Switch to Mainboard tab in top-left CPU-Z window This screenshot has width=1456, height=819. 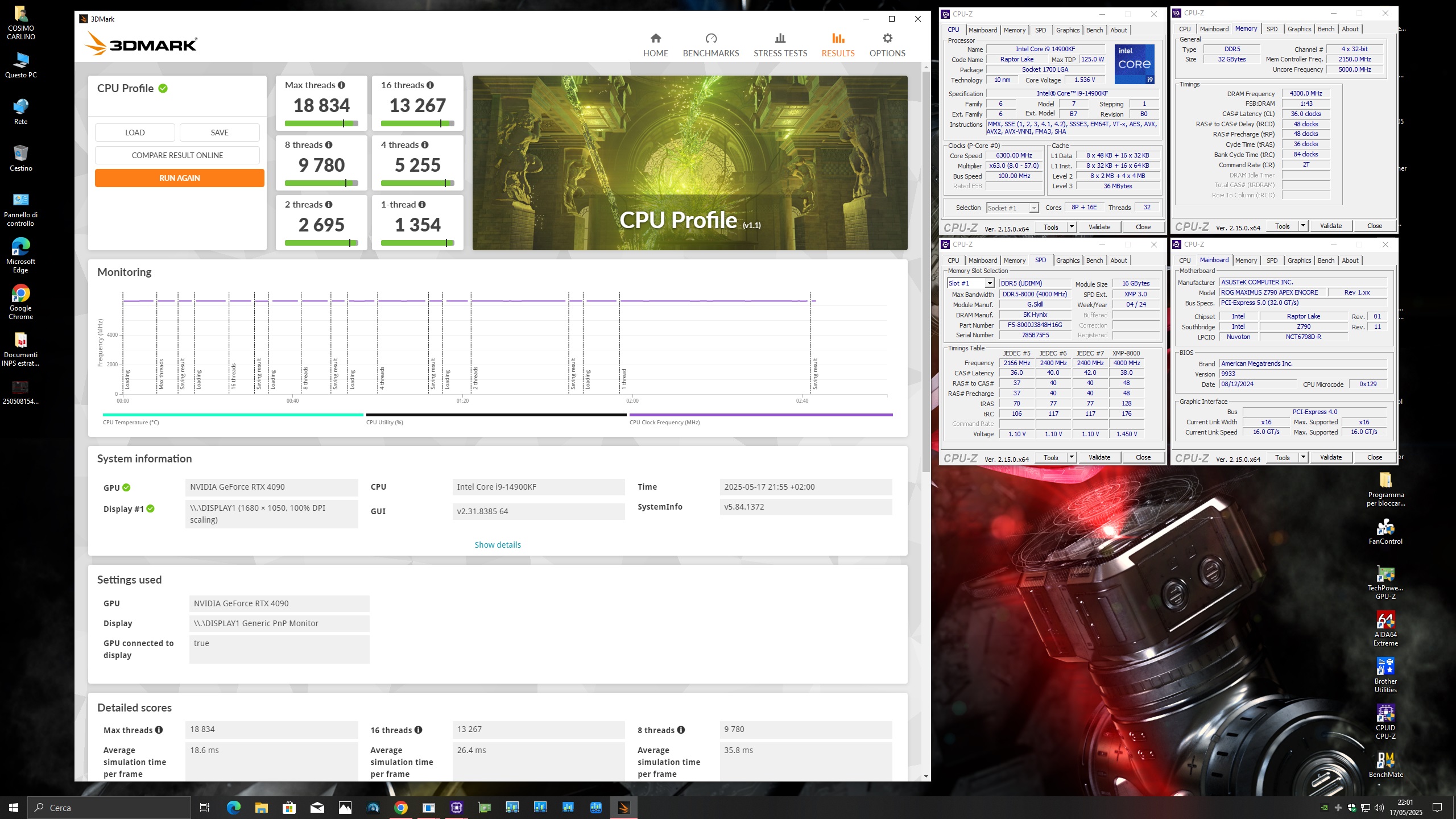(x=983, y=30)
